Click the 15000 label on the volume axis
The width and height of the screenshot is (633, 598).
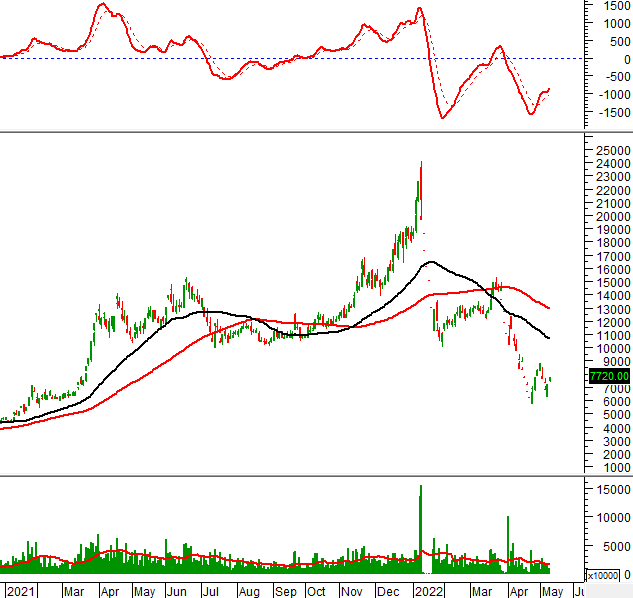[606, 489]
